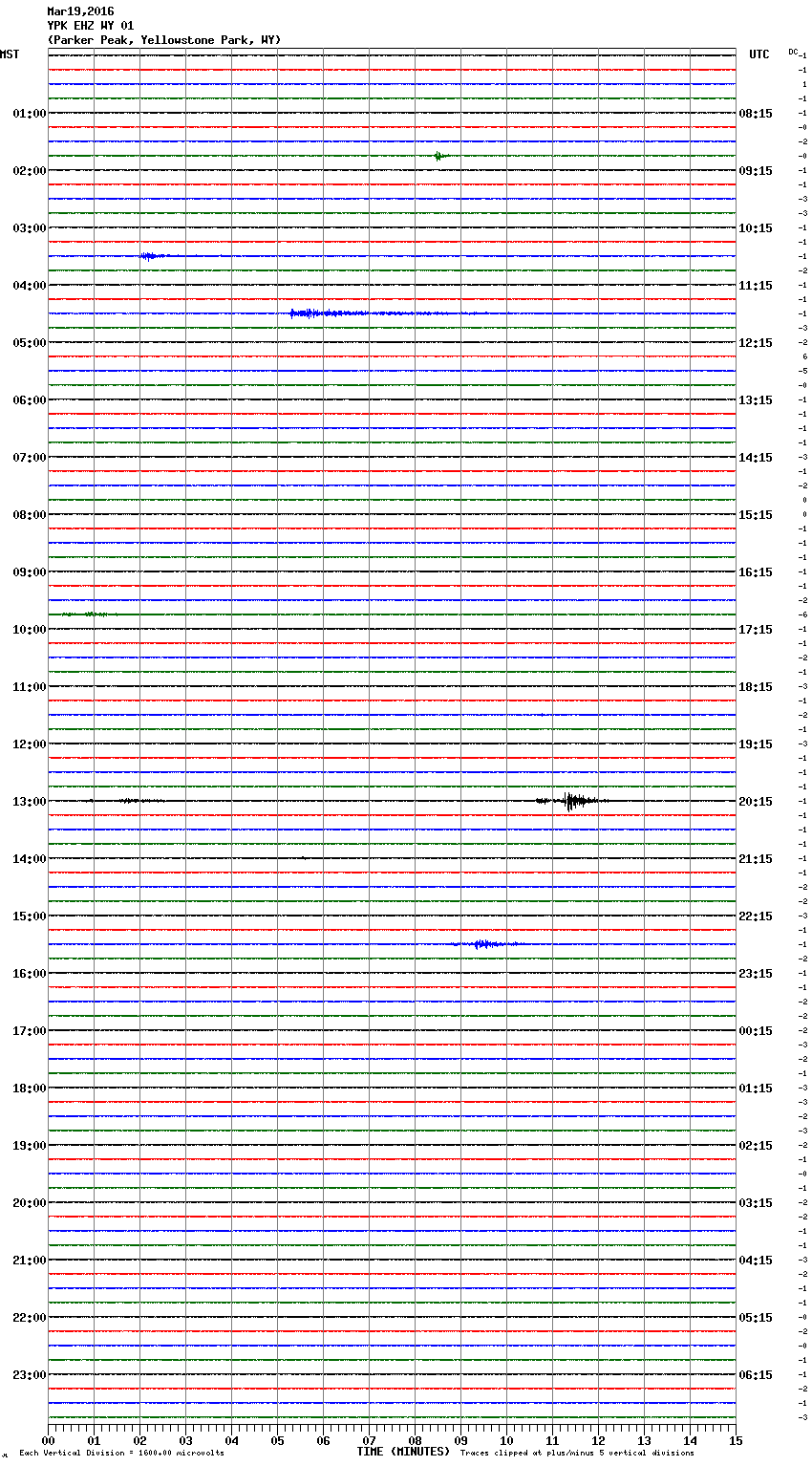The height and width of the screenshot is (1466, 812).
Task: Click the TIME (MINUTES) axis title
Action: [x=403, y=1452]
